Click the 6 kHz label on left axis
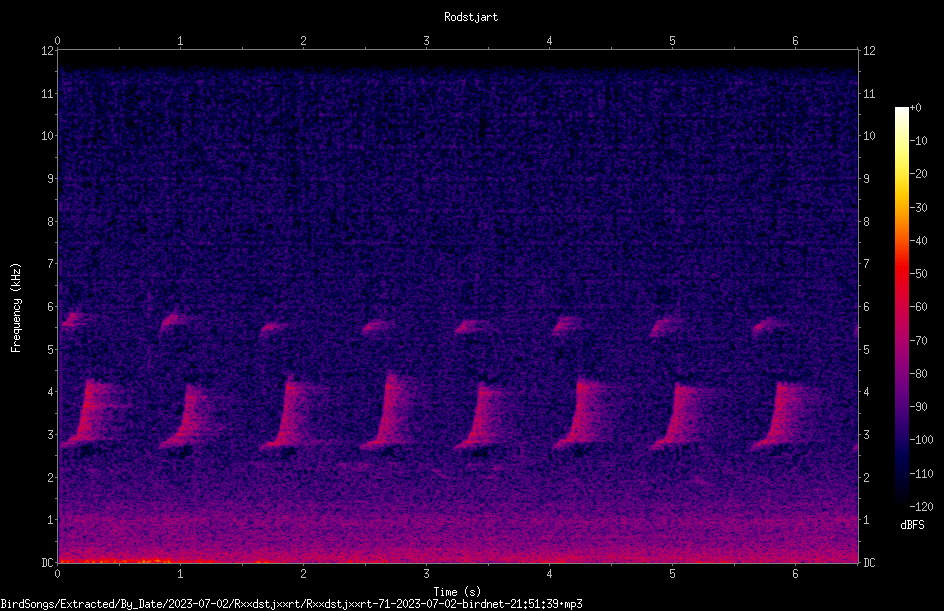This screenshot has width=944, height=611. click(x=50, y=306)
